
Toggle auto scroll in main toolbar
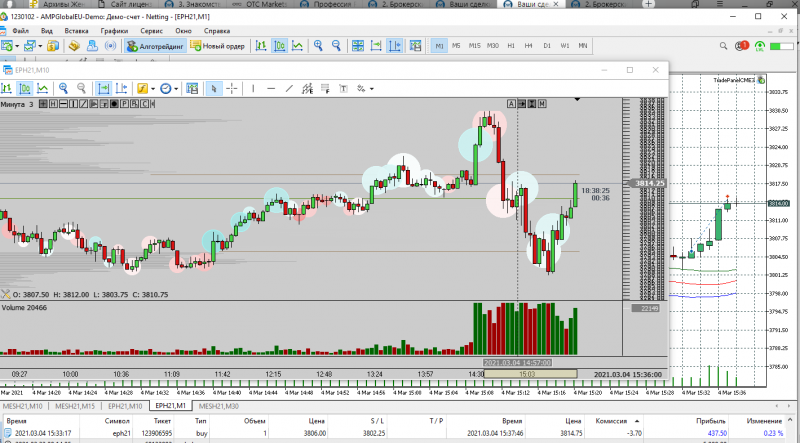pyautogui.click(x=376, y=46)
